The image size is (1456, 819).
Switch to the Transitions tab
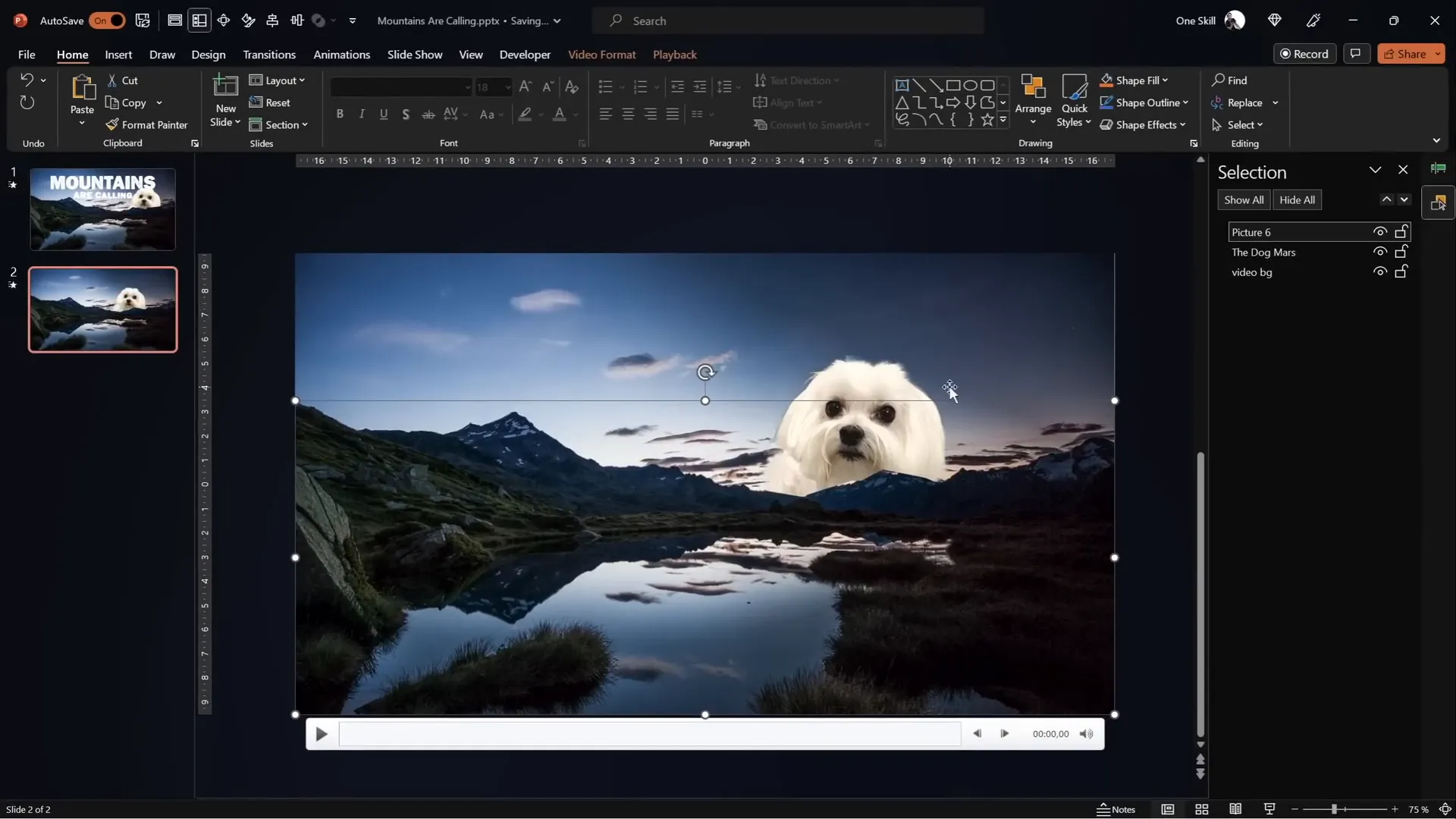pyautogui.click(x=269, y=55)
